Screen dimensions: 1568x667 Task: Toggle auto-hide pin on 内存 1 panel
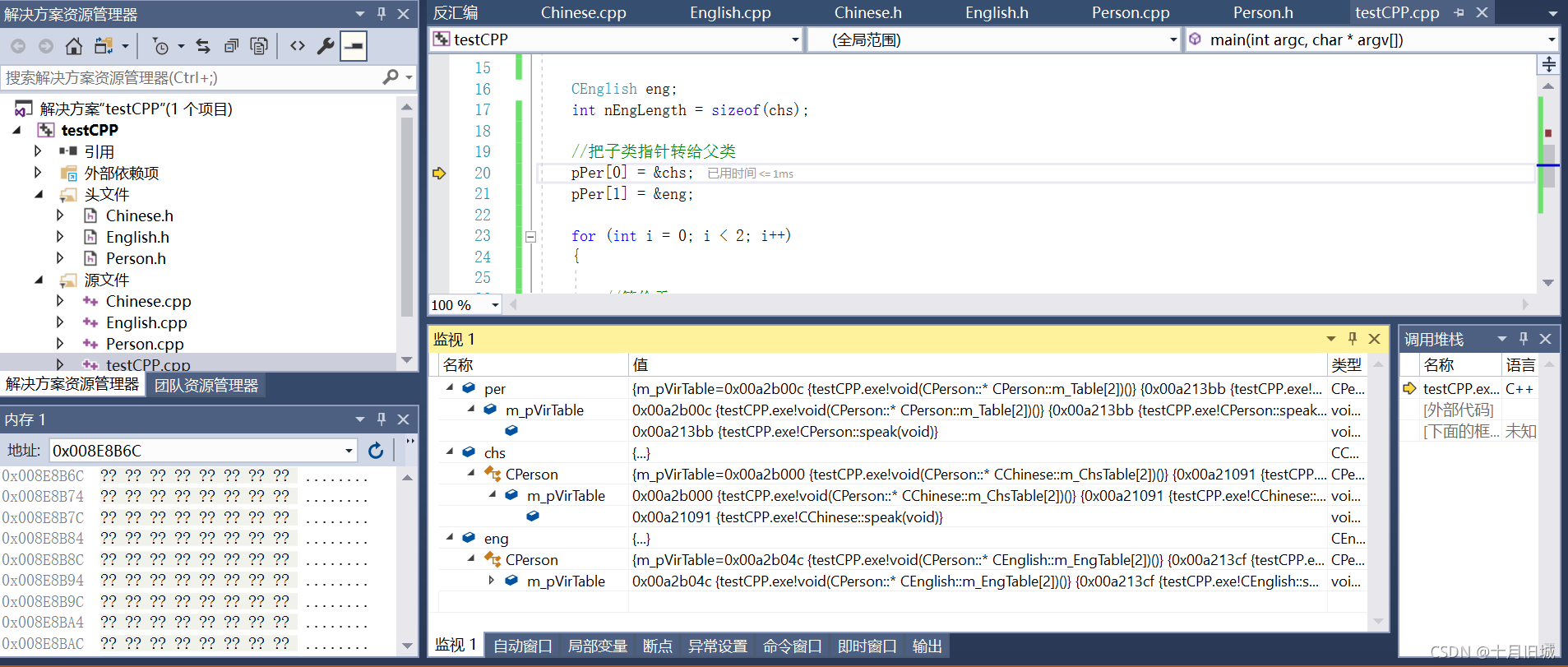click(x=382, y=419)
